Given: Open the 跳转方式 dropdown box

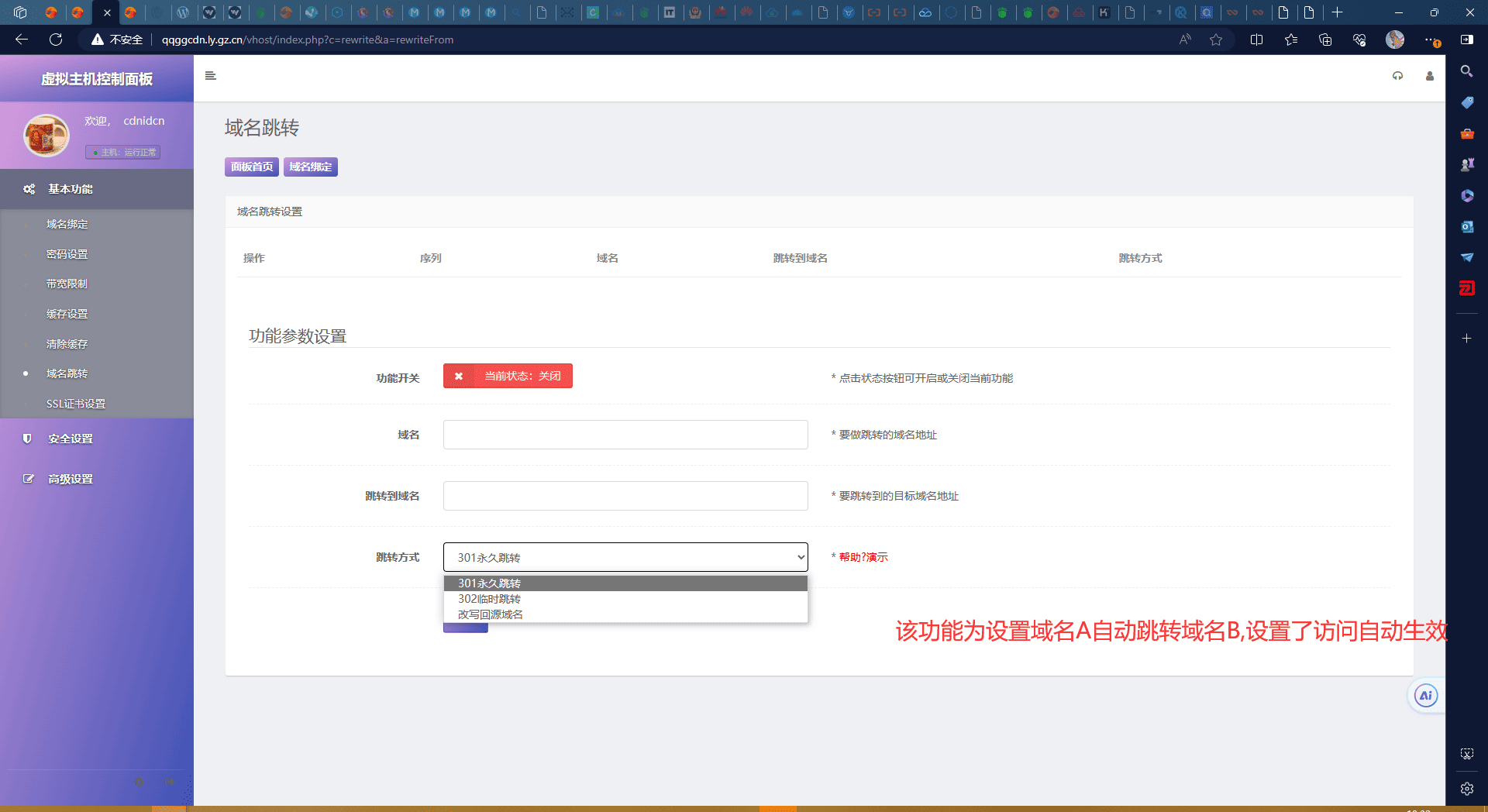Looking at the screenshot, I should coord(625,557).
